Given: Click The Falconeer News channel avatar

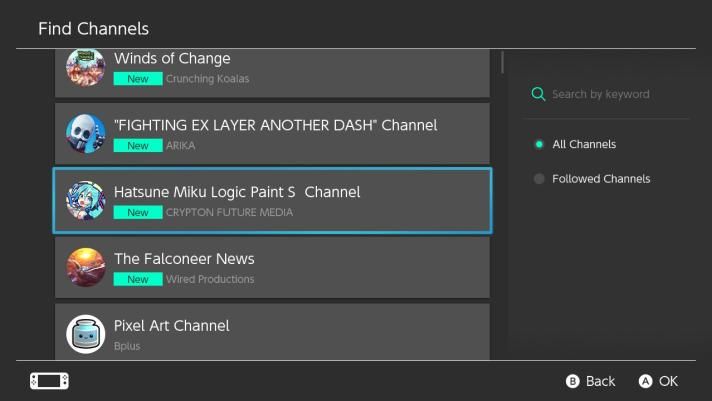Looking at the screenshot, I should point(86,268).
